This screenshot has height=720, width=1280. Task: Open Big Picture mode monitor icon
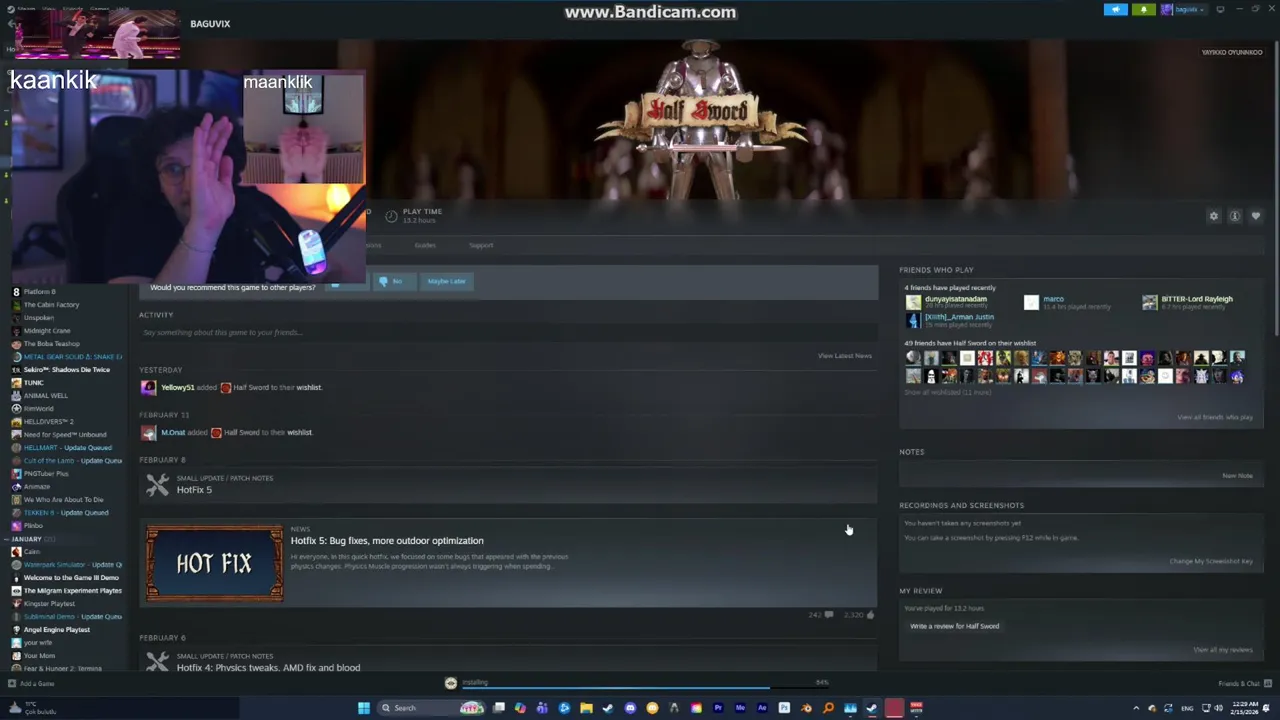pos(1220,9)
